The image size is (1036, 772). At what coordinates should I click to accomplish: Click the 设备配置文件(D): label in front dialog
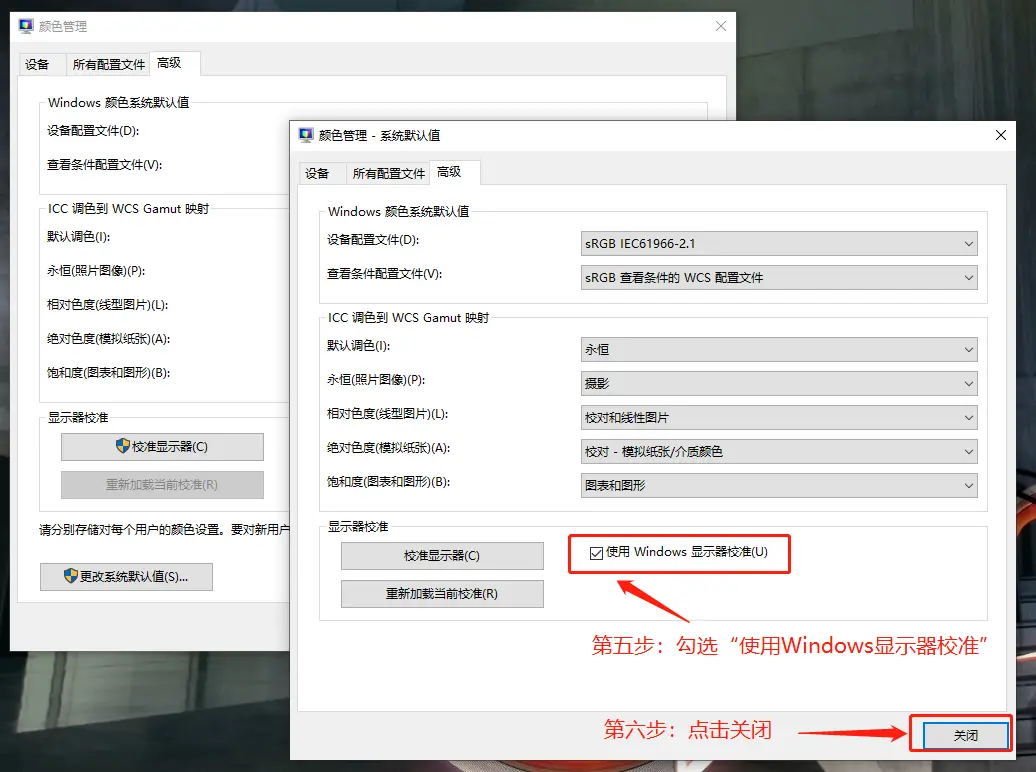point(373,240)
